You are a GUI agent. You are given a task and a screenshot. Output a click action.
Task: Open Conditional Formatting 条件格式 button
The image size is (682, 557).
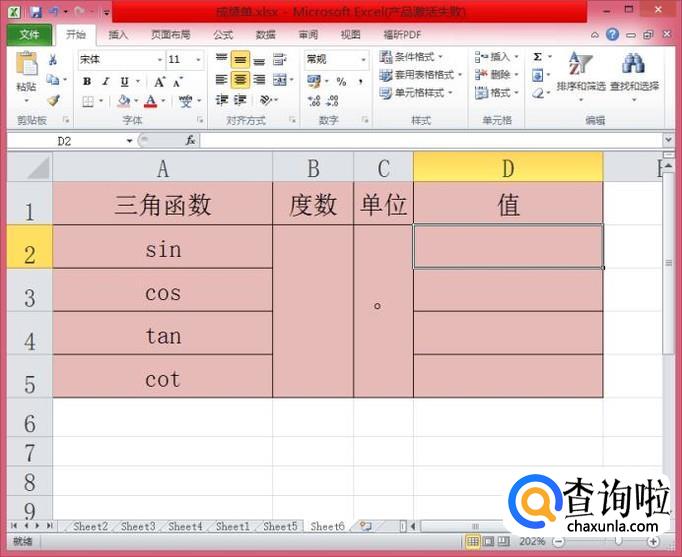pyautogui.click(x=411, y=57)
